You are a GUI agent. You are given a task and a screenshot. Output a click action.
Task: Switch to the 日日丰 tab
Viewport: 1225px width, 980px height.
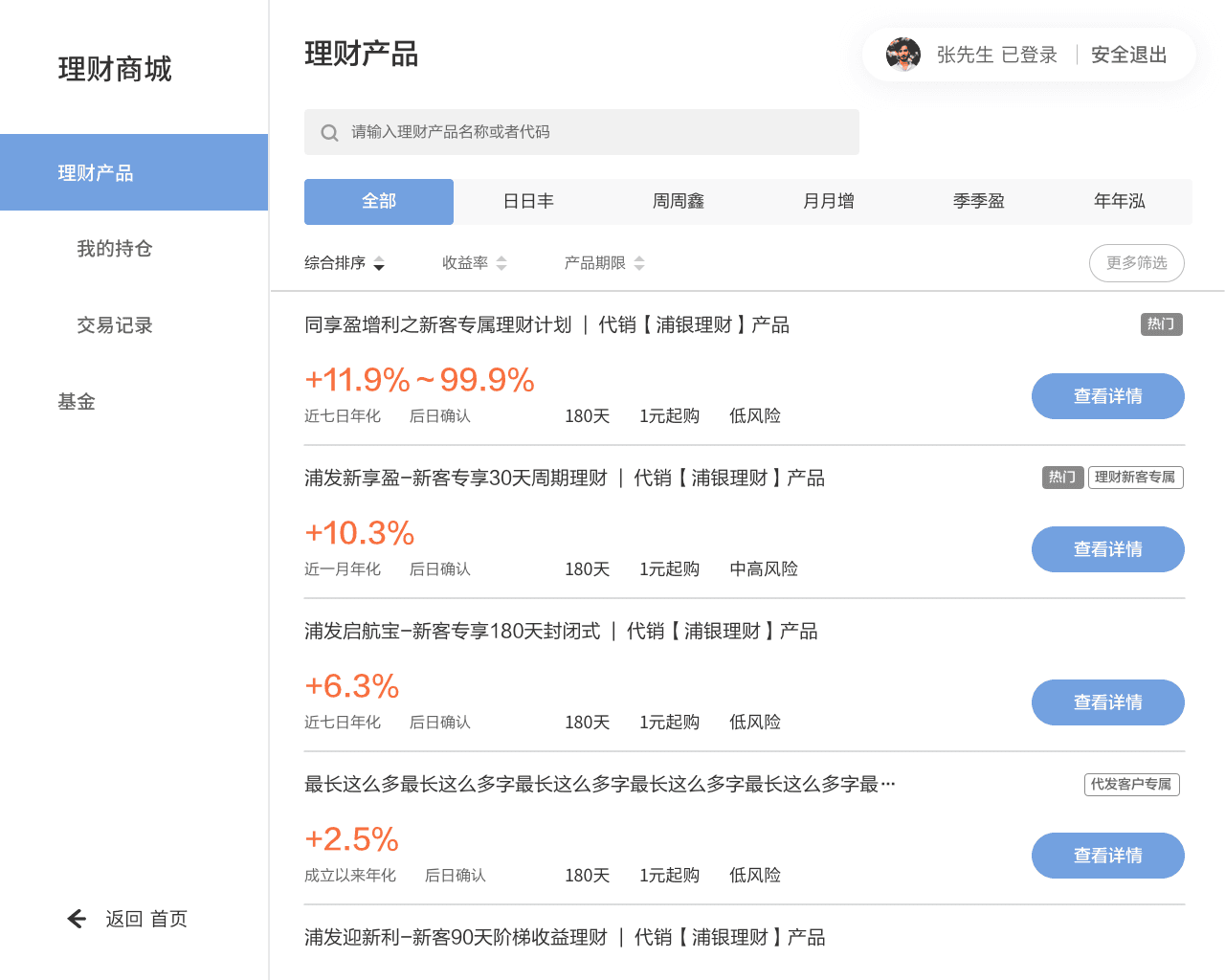[x=528, y=202]
